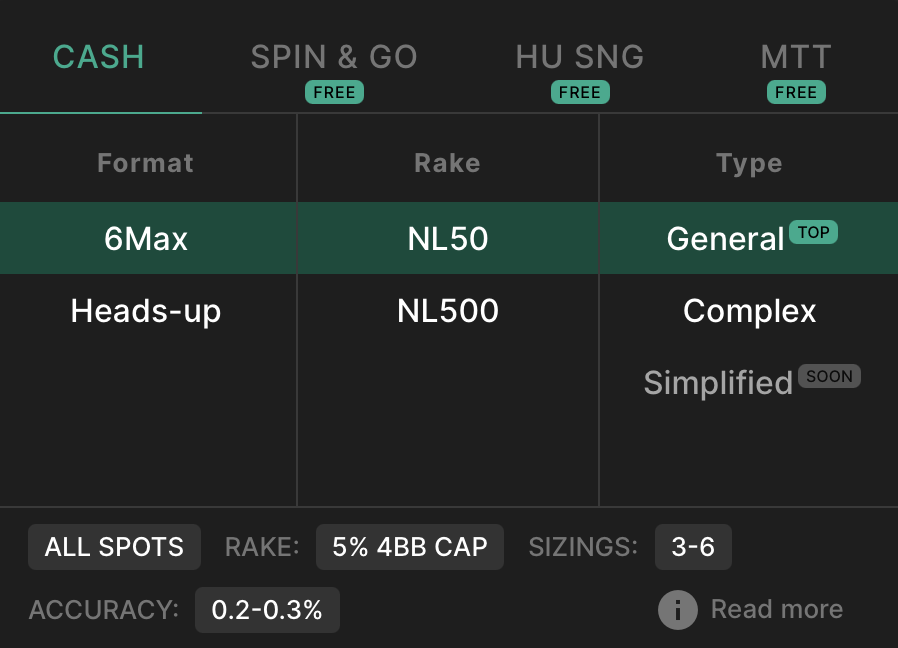Viewport: 898px width, 648px height.
Task: Switch to the SPIN & GO tab
Action: coord(334,57)
